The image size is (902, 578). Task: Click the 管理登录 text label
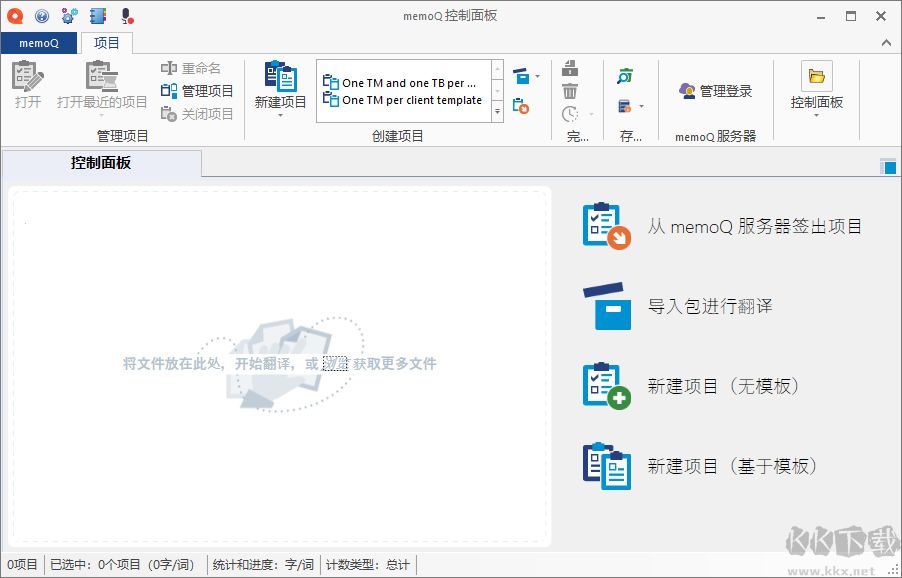(726, 91)
